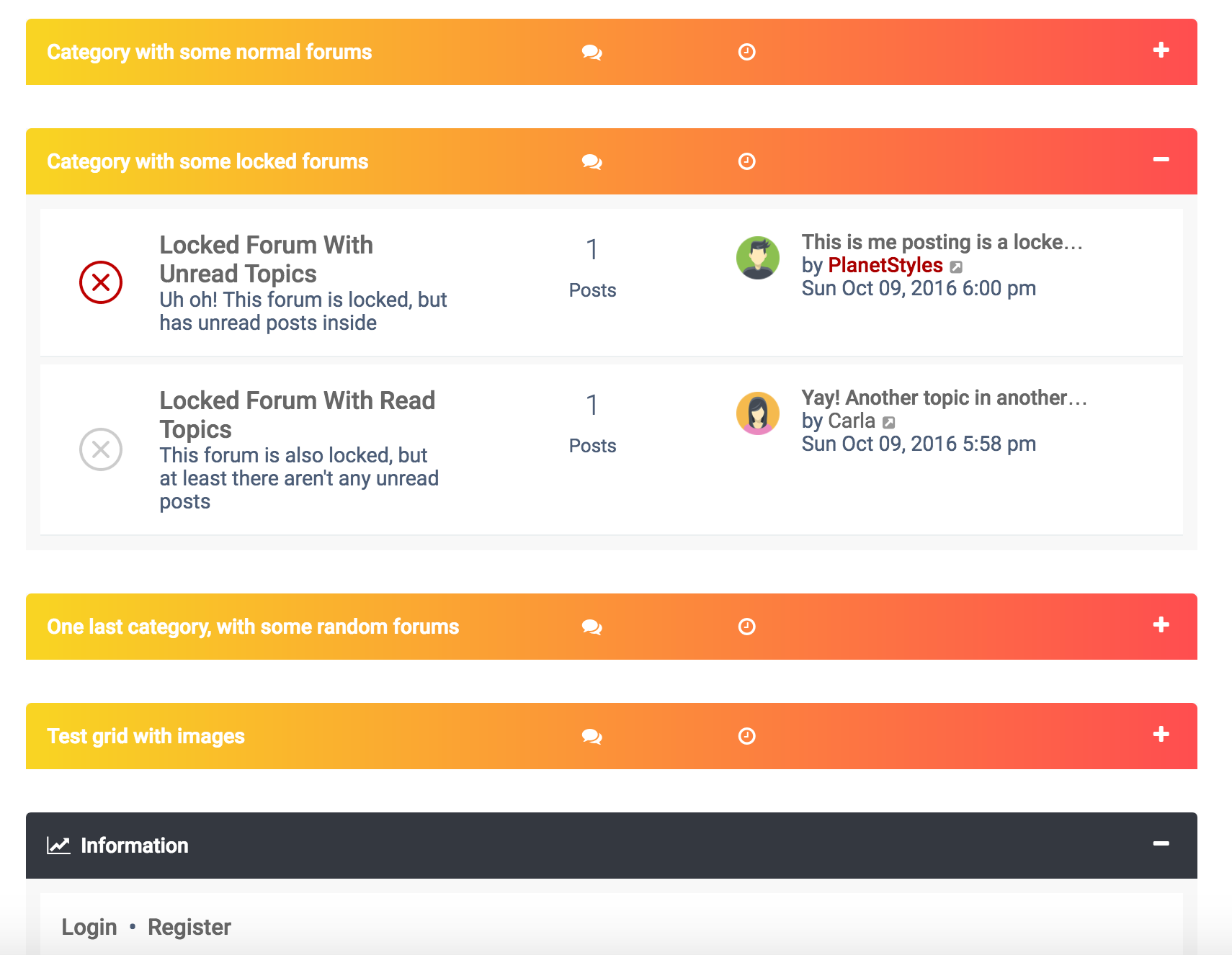The width and height of the screenshot is (1232, 955).
Task: Expand the Test grid with images category
Action: pos(1161,735)
